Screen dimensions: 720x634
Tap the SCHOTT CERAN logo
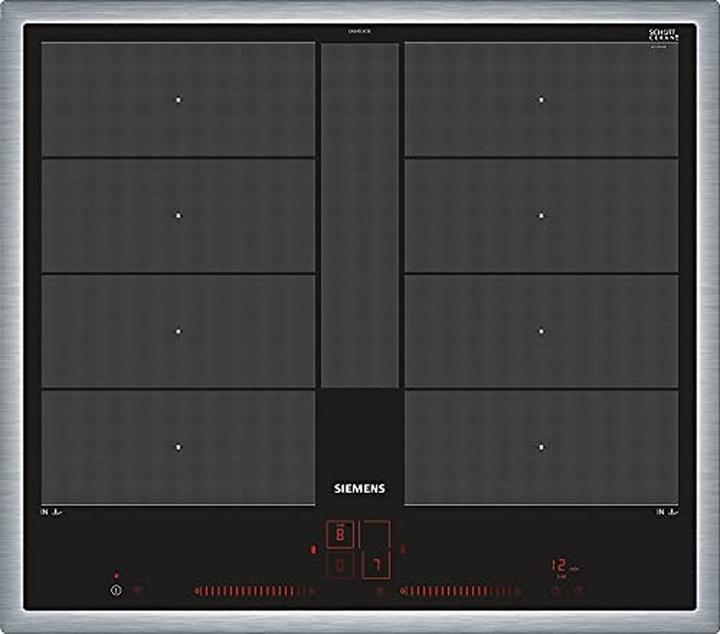pos(662,35)
